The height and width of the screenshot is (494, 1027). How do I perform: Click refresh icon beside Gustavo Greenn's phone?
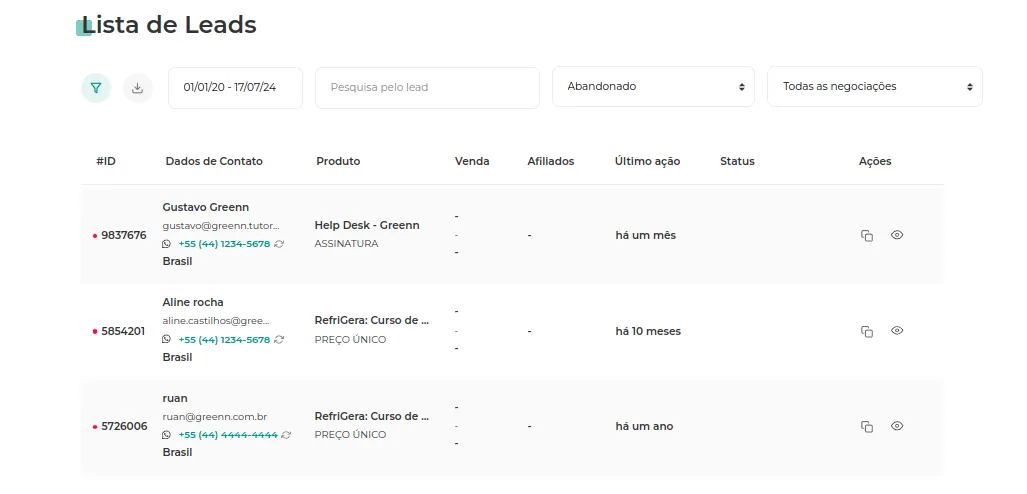(279, 244)
